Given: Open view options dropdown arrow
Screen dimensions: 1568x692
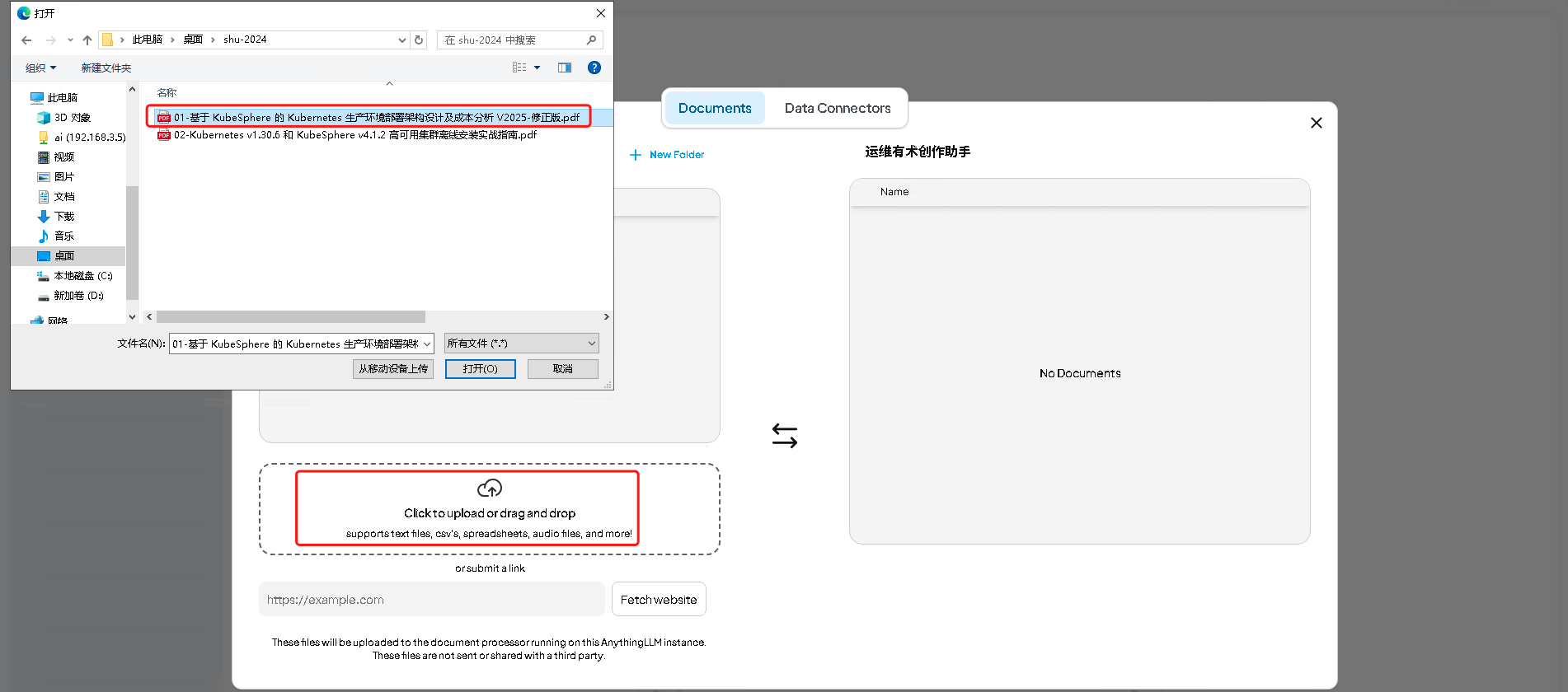Looking at the screenshot, I should click(x=538, y=68).
